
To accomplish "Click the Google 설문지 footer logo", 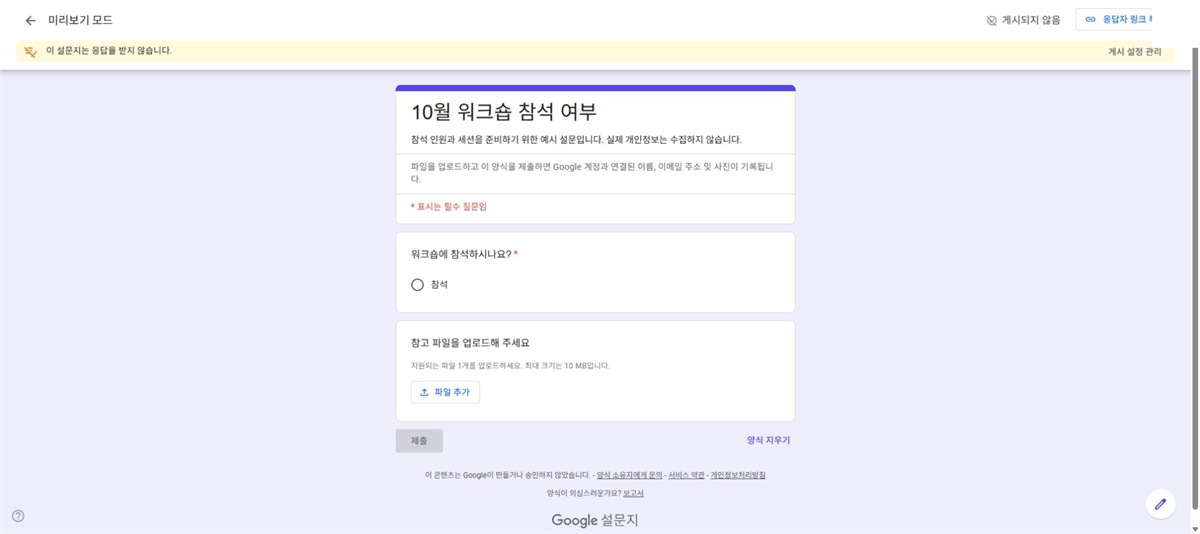I will 595,520.
